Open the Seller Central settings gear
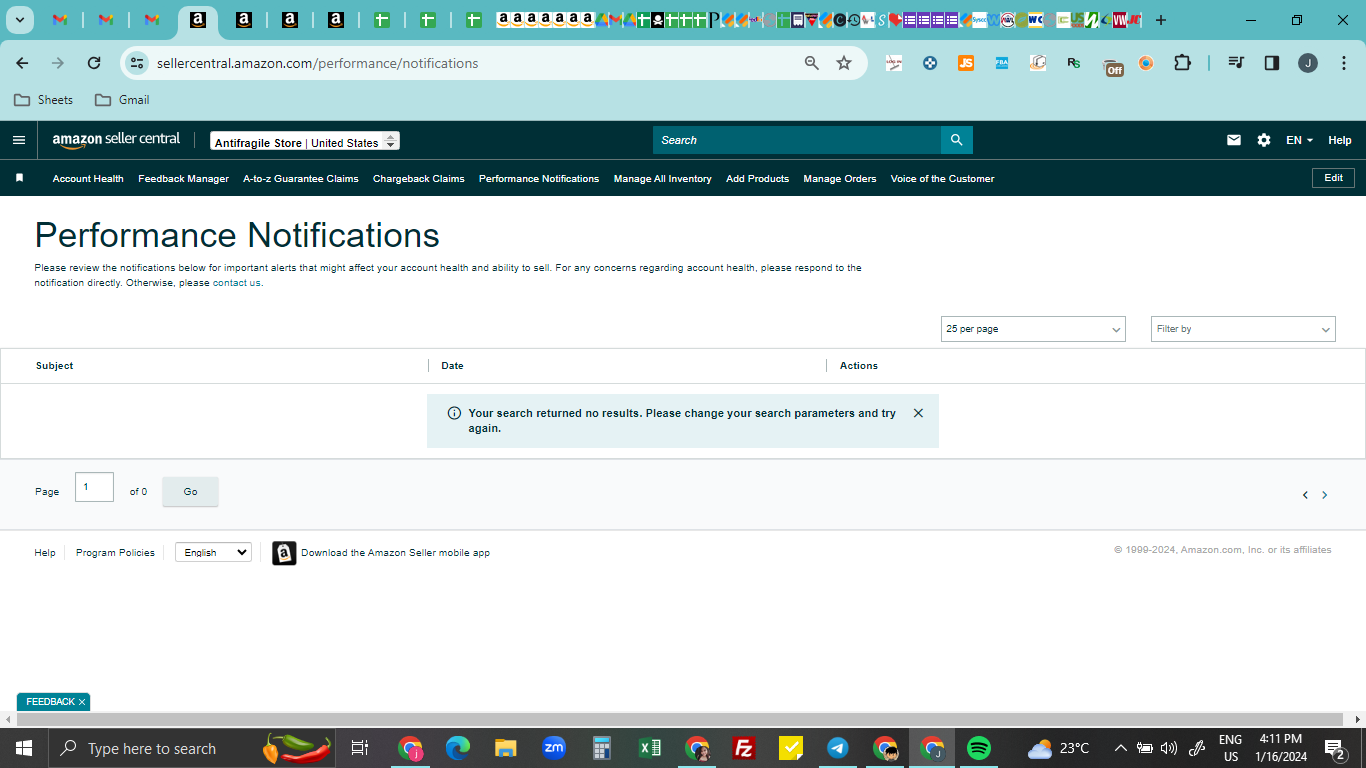The height and width of the screenshot is (768, 1366). coord(1264,140)
